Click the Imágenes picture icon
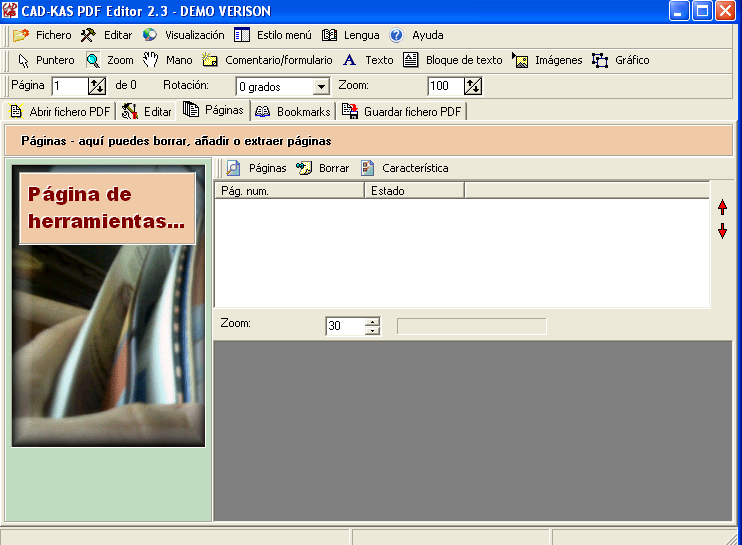Viewport: 742px width, 545px height. click(520, 60)
